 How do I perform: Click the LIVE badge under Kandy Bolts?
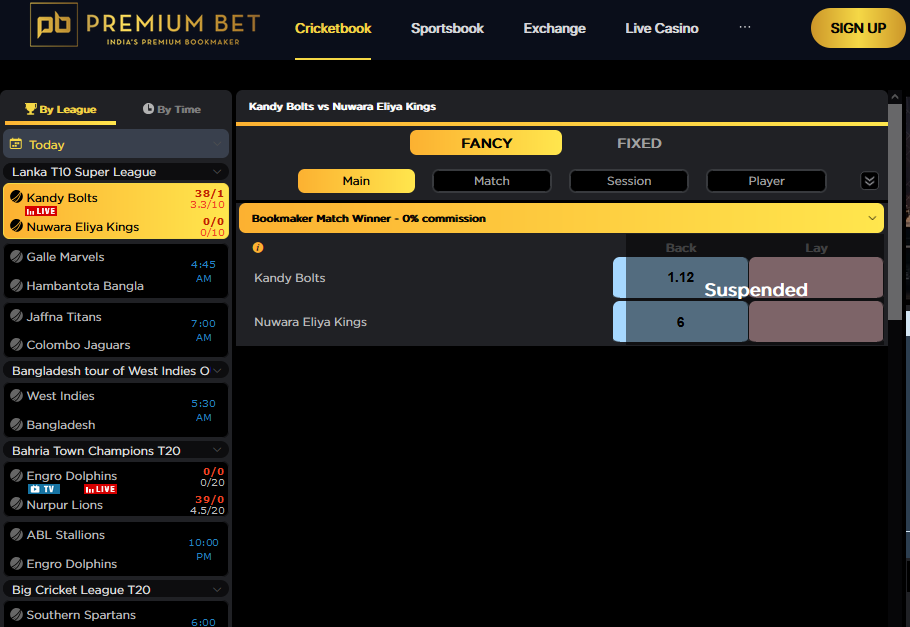pos(41,211)
